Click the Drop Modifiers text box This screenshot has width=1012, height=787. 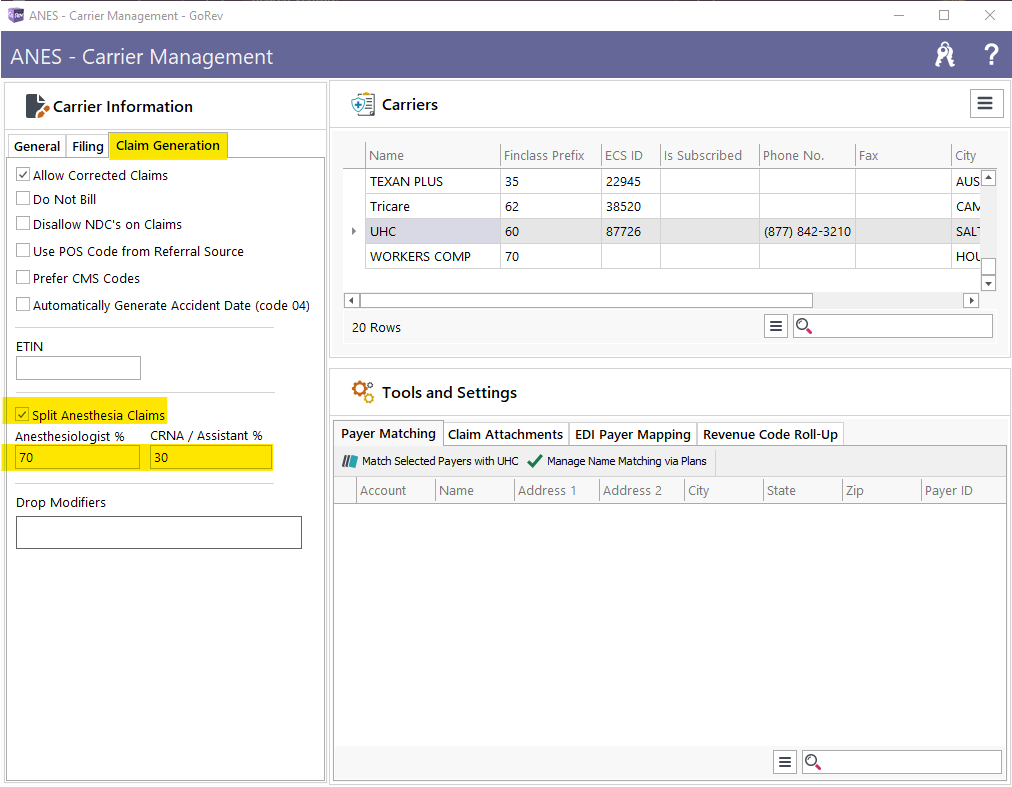(x=159, y=532)
